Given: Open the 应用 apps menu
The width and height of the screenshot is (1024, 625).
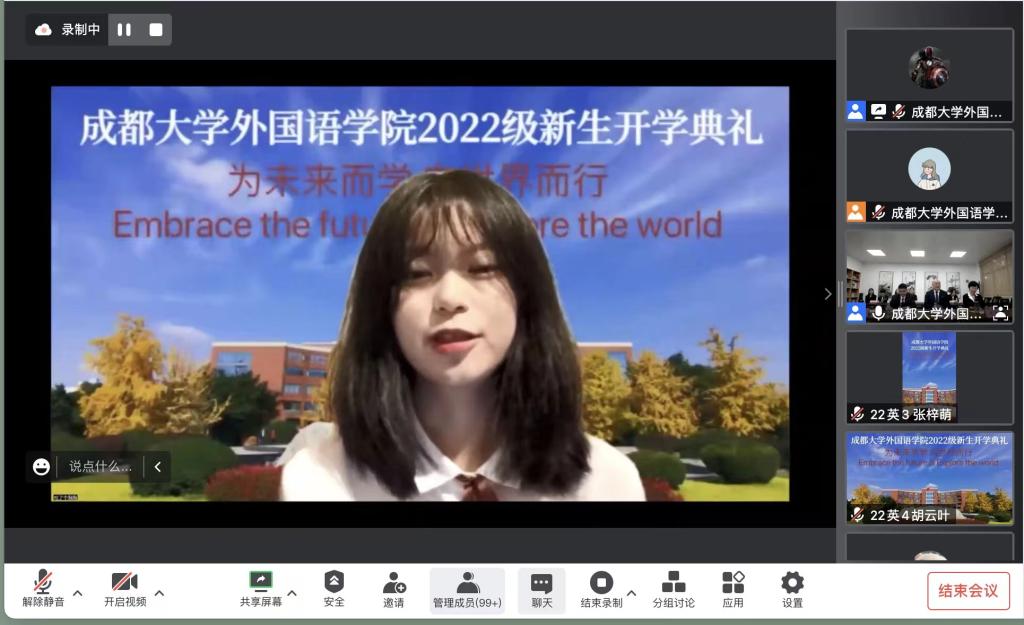Looking at the screenshot, I should pyautogui.click(x=733, y=589).
